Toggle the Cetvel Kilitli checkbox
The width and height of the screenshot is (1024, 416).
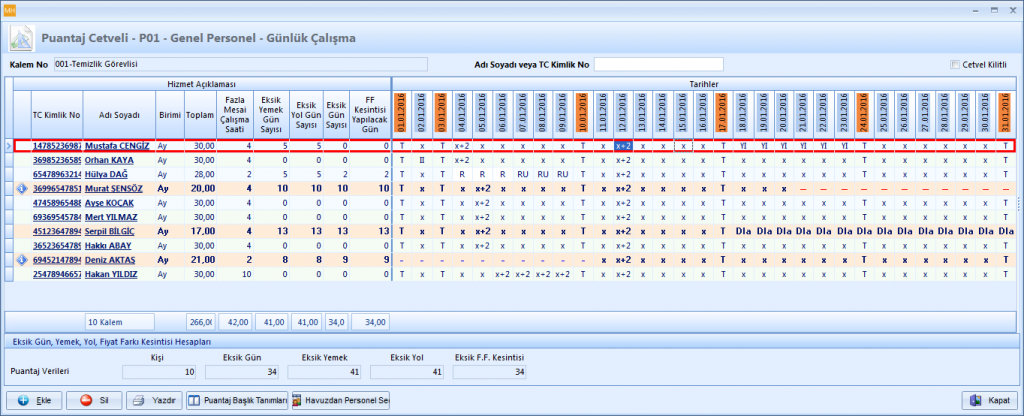coord(956,65)
